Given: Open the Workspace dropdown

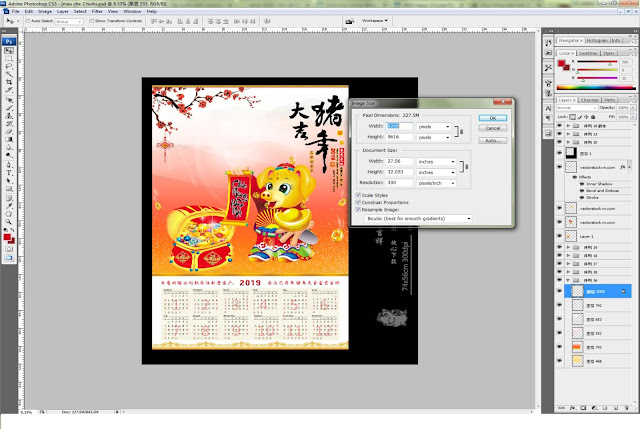Looking at the screenshot, I should click(x=375, y=20).
